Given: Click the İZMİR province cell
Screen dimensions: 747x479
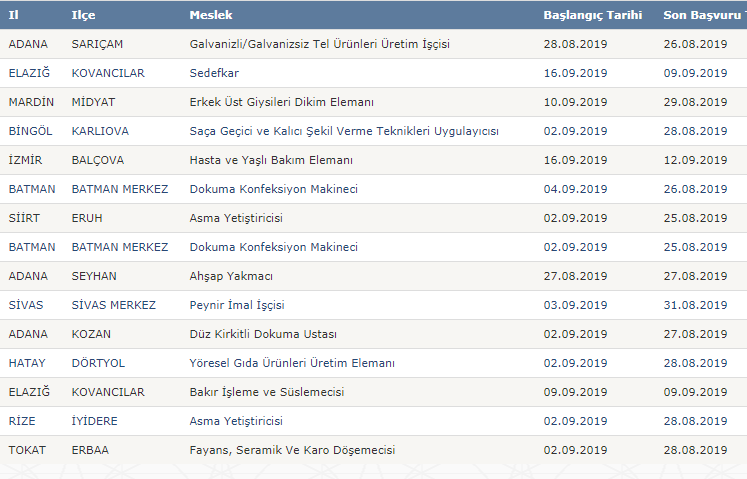Looking at the screenshot, I should [25, 160].
